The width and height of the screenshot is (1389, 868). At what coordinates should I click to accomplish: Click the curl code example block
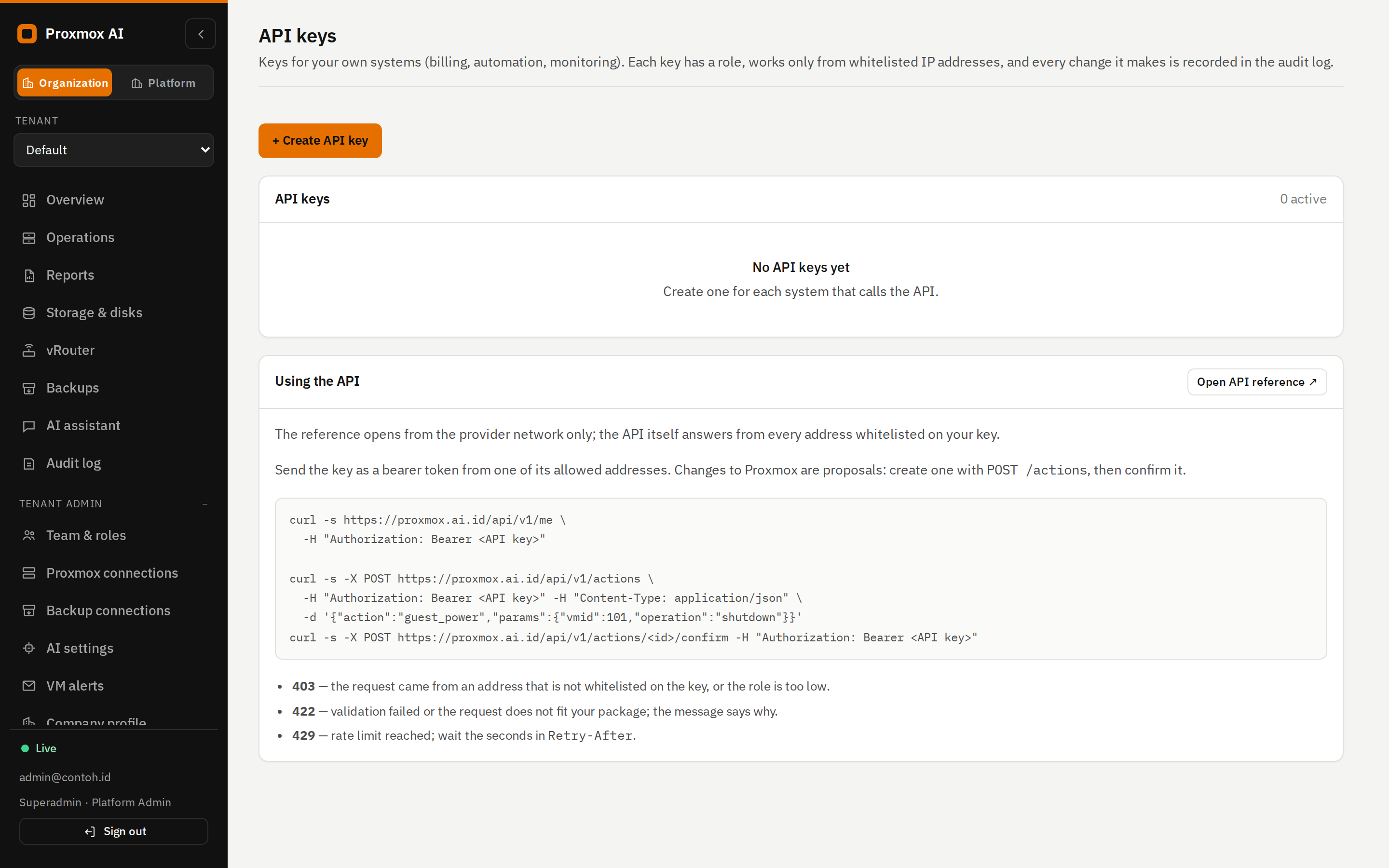pos(801,579)
